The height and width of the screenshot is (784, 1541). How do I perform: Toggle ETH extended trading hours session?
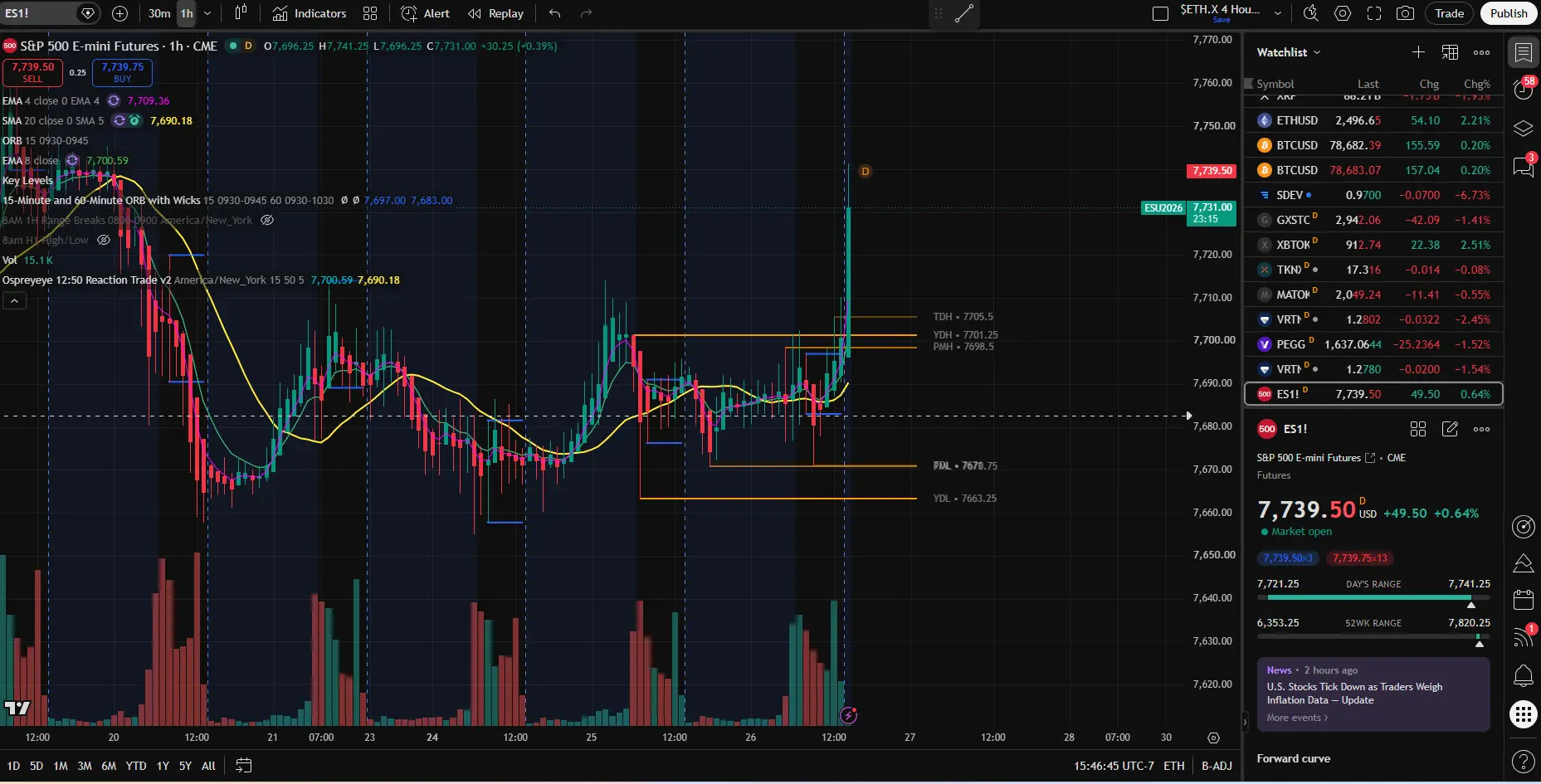click(1174, 766)
